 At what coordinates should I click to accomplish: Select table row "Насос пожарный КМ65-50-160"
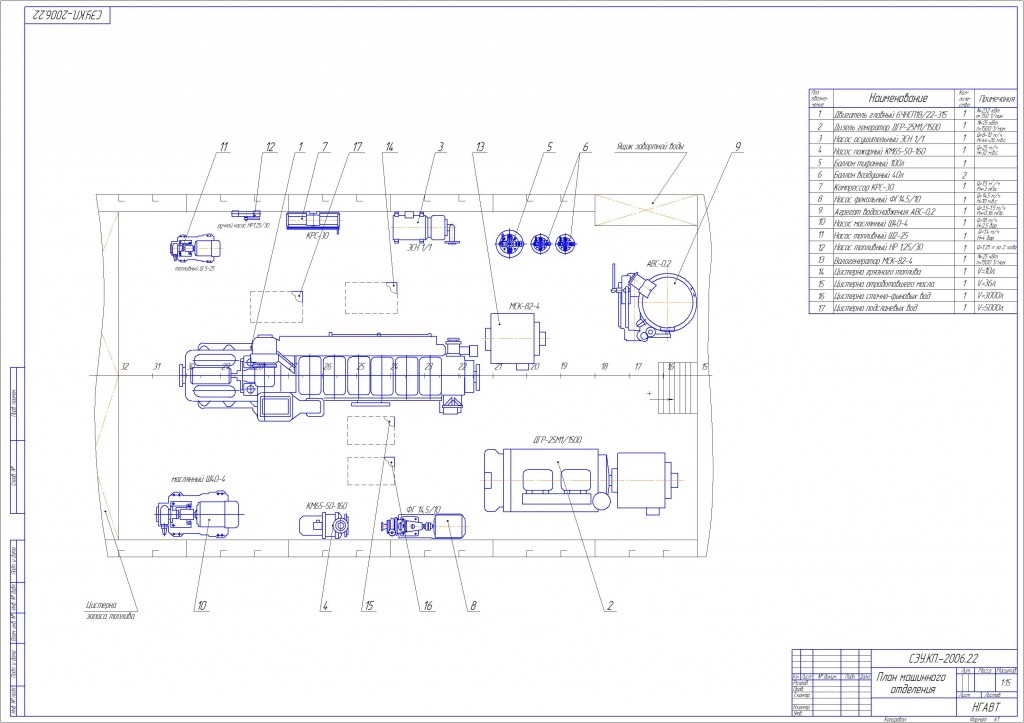913,151
